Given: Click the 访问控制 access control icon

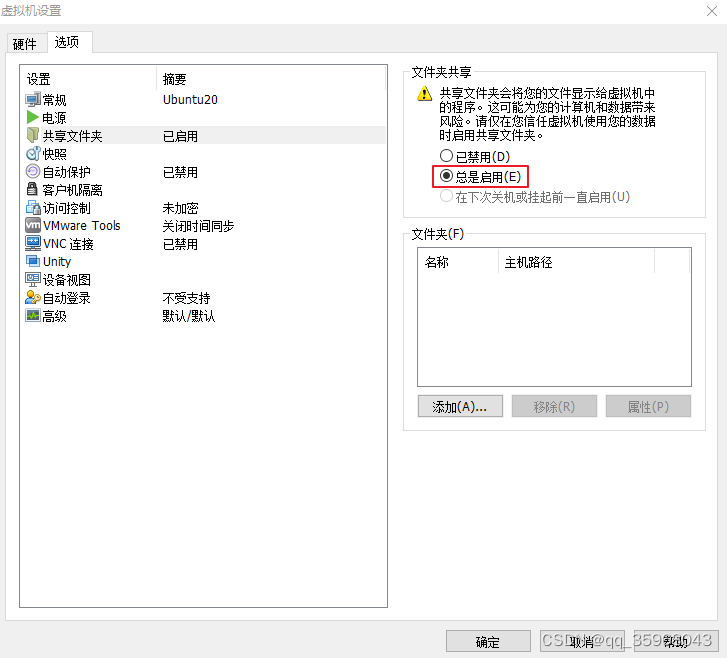Looking at the screenshot, I should click(33, 207).
